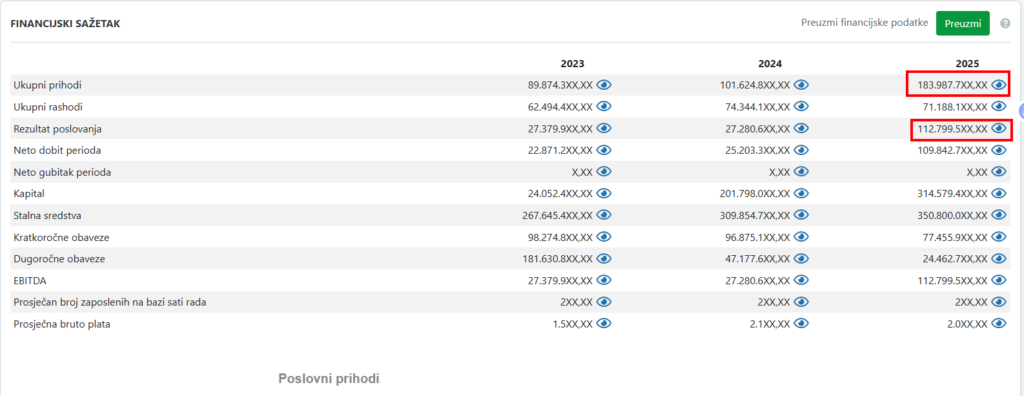Click the Rezultat poslovanja row label

tap(57, 129)
